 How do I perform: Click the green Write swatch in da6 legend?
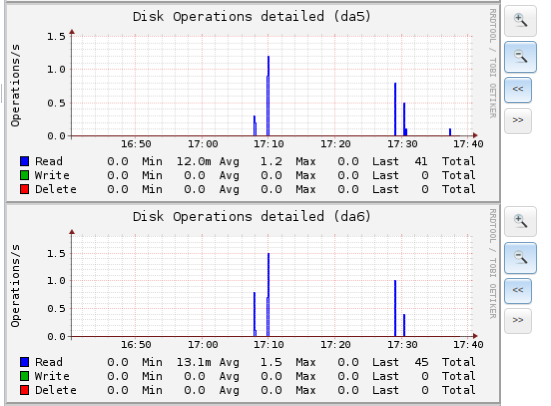coord(25,376)
